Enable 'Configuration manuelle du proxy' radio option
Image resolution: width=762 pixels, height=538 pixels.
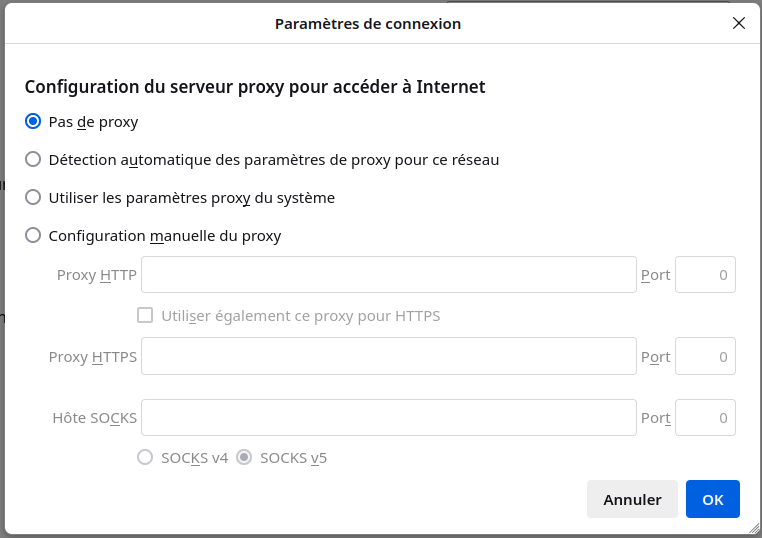click(33, 236)
